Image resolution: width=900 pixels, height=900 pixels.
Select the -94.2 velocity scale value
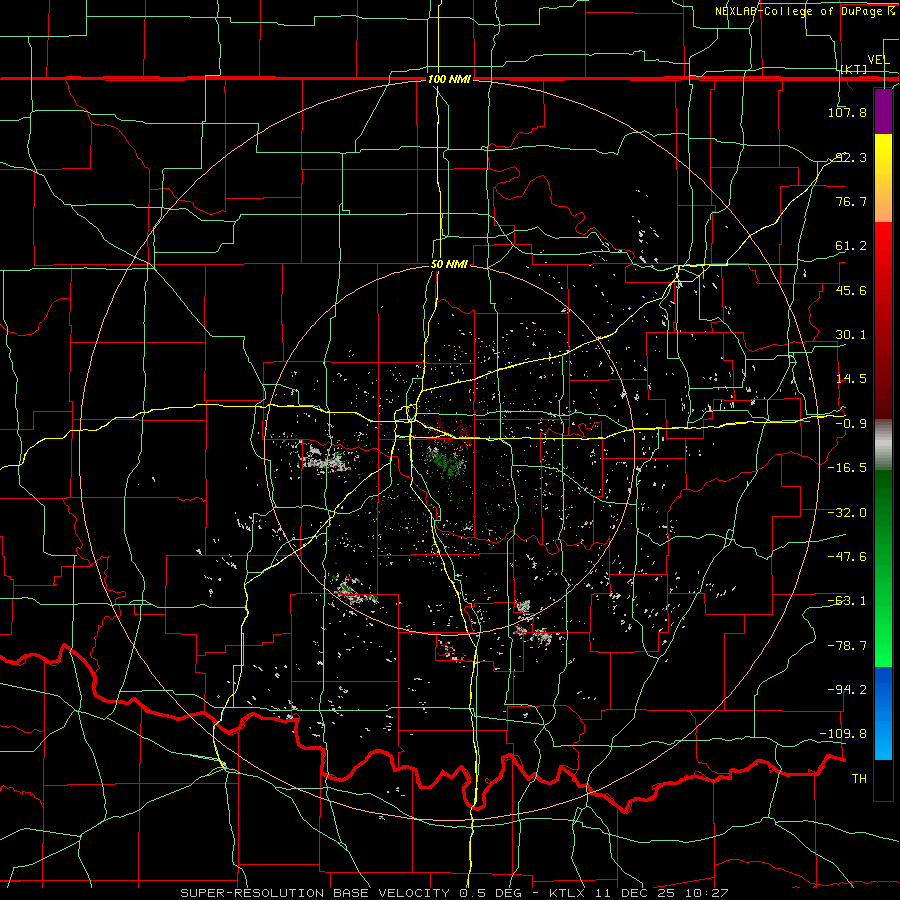[847, 690]
